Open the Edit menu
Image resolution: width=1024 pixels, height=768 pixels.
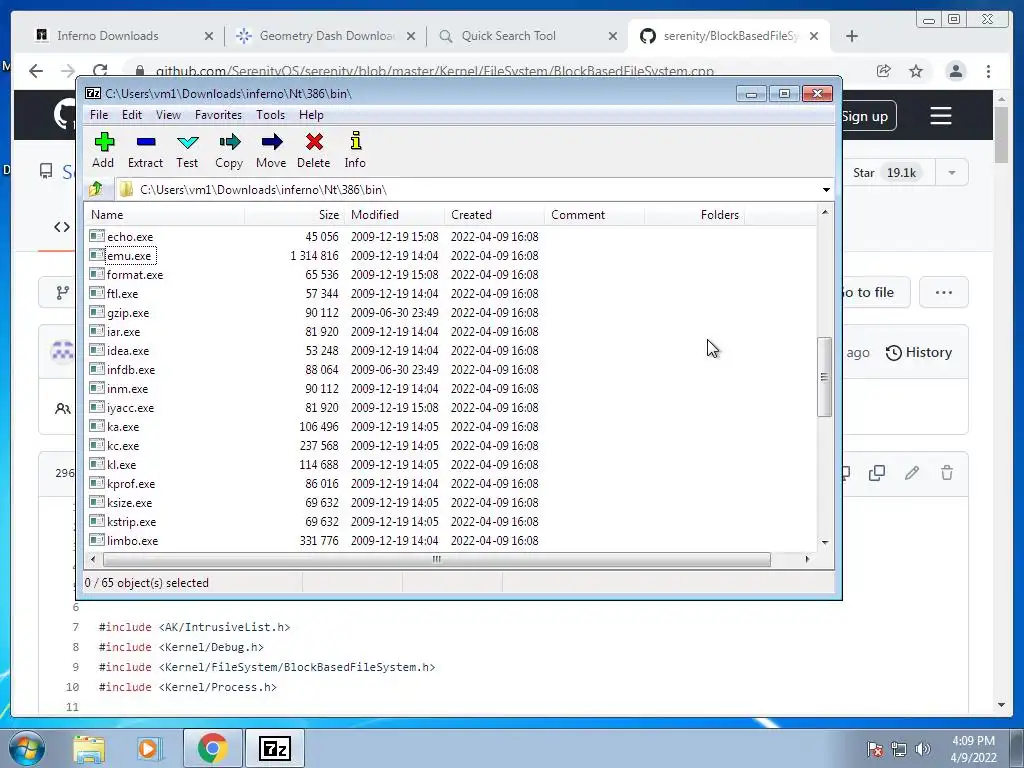(132, 115)
